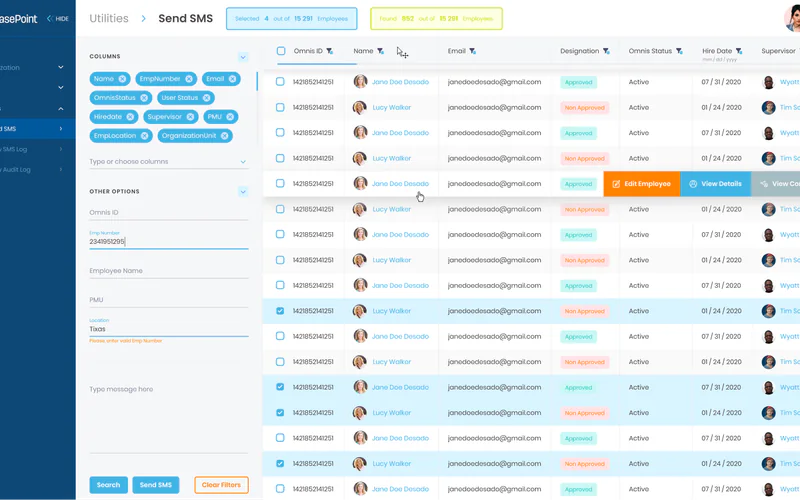Click Non Approved badge in second row

tap(584, 108)
